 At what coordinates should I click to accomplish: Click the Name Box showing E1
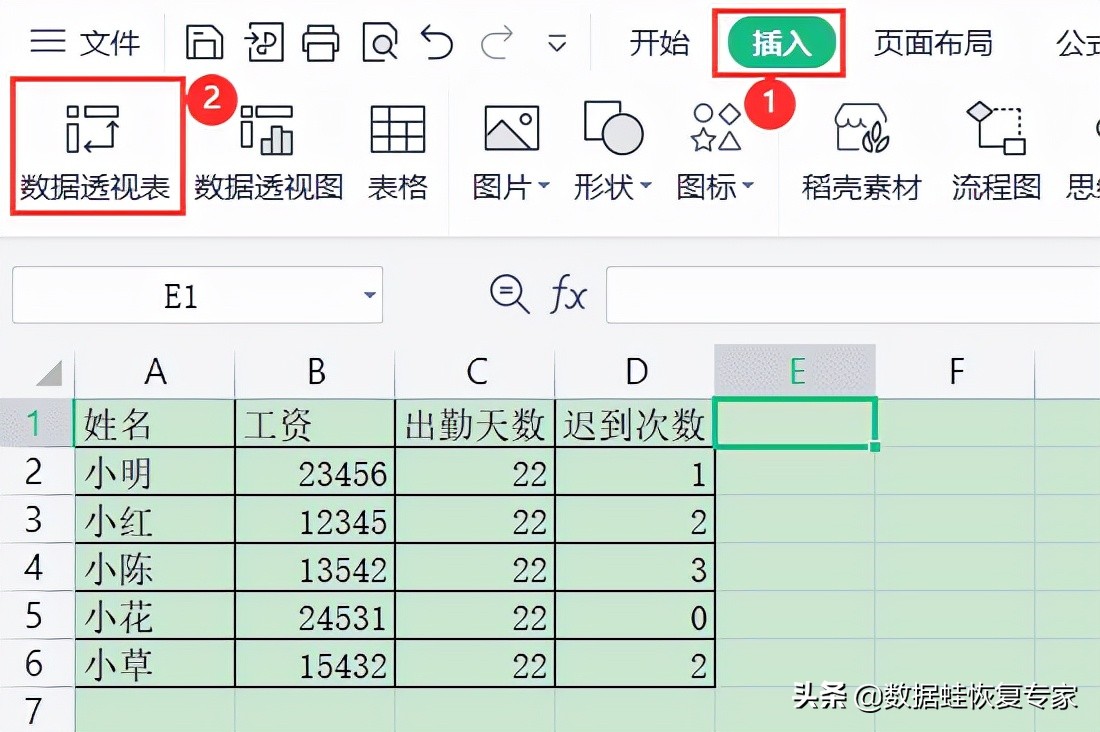181,295
